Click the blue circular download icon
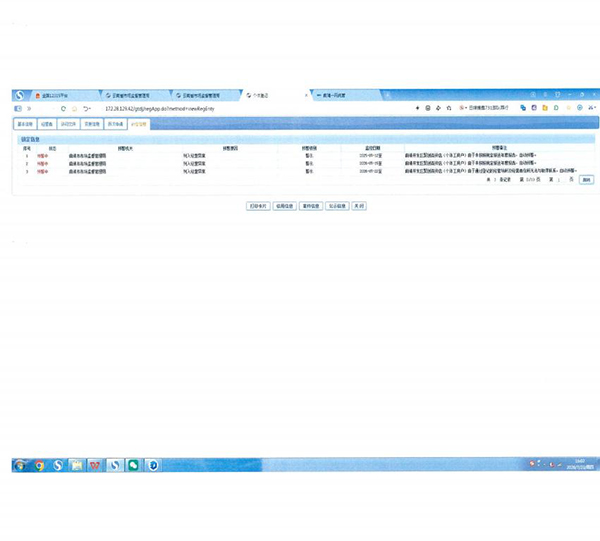Viewport: 600px width, 541px height. [x=580, y=108]
